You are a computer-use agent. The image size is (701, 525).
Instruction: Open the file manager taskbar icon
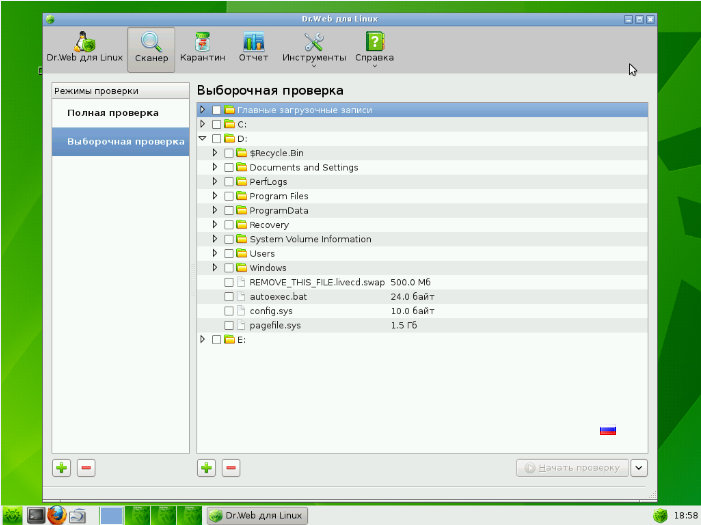tap(78, 516)
